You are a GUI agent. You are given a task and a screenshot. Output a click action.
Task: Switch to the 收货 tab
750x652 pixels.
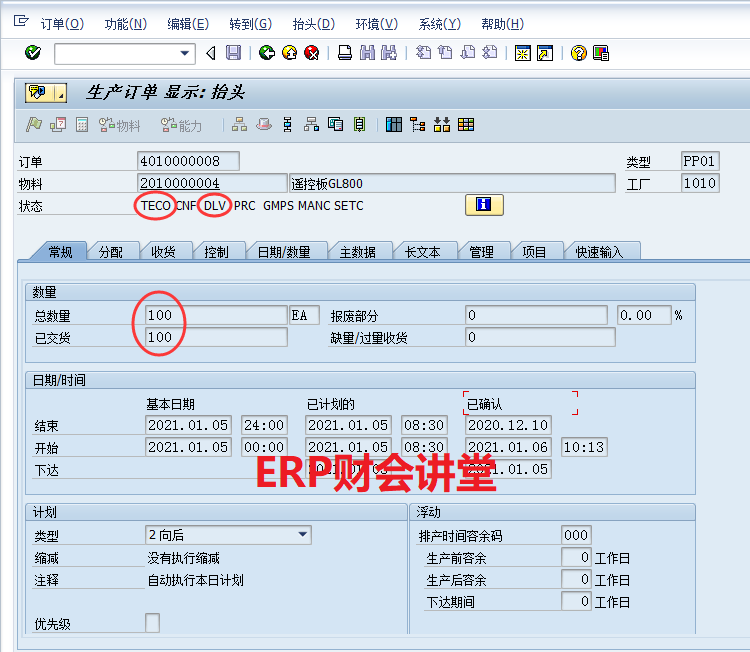[163, 252]
